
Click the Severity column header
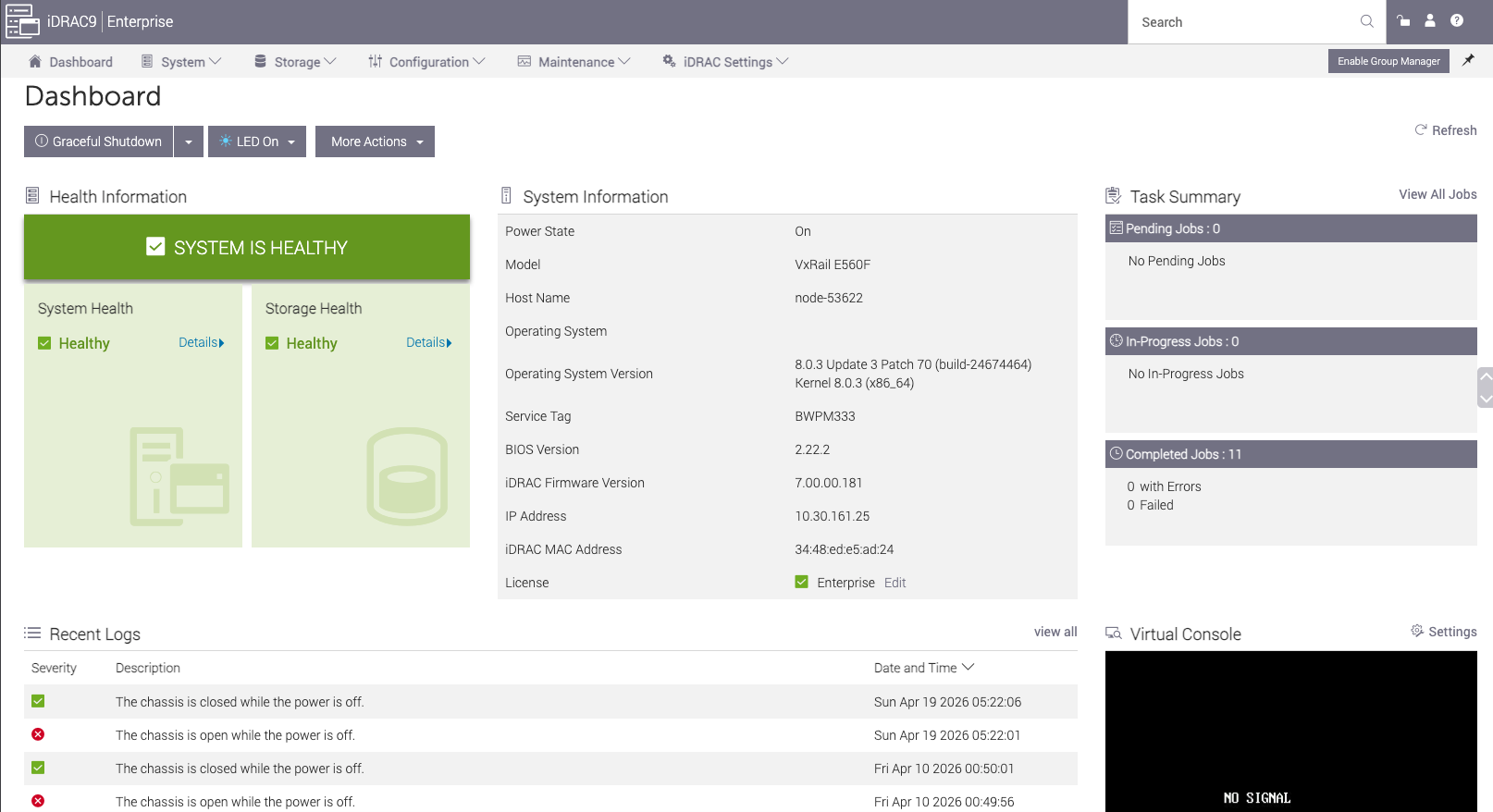tap(54, 668)
